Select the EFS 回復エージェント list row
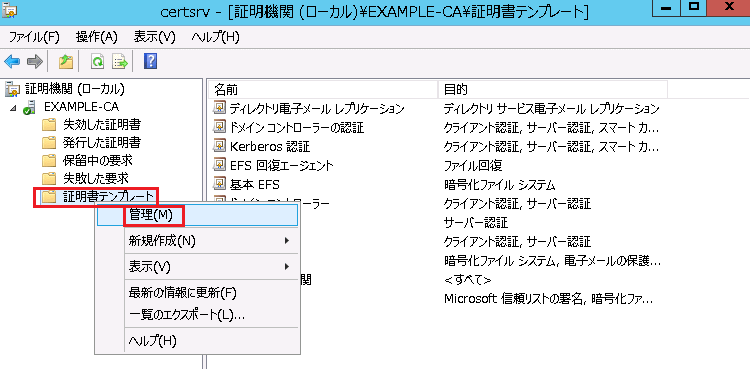 [x=281, y=165]
